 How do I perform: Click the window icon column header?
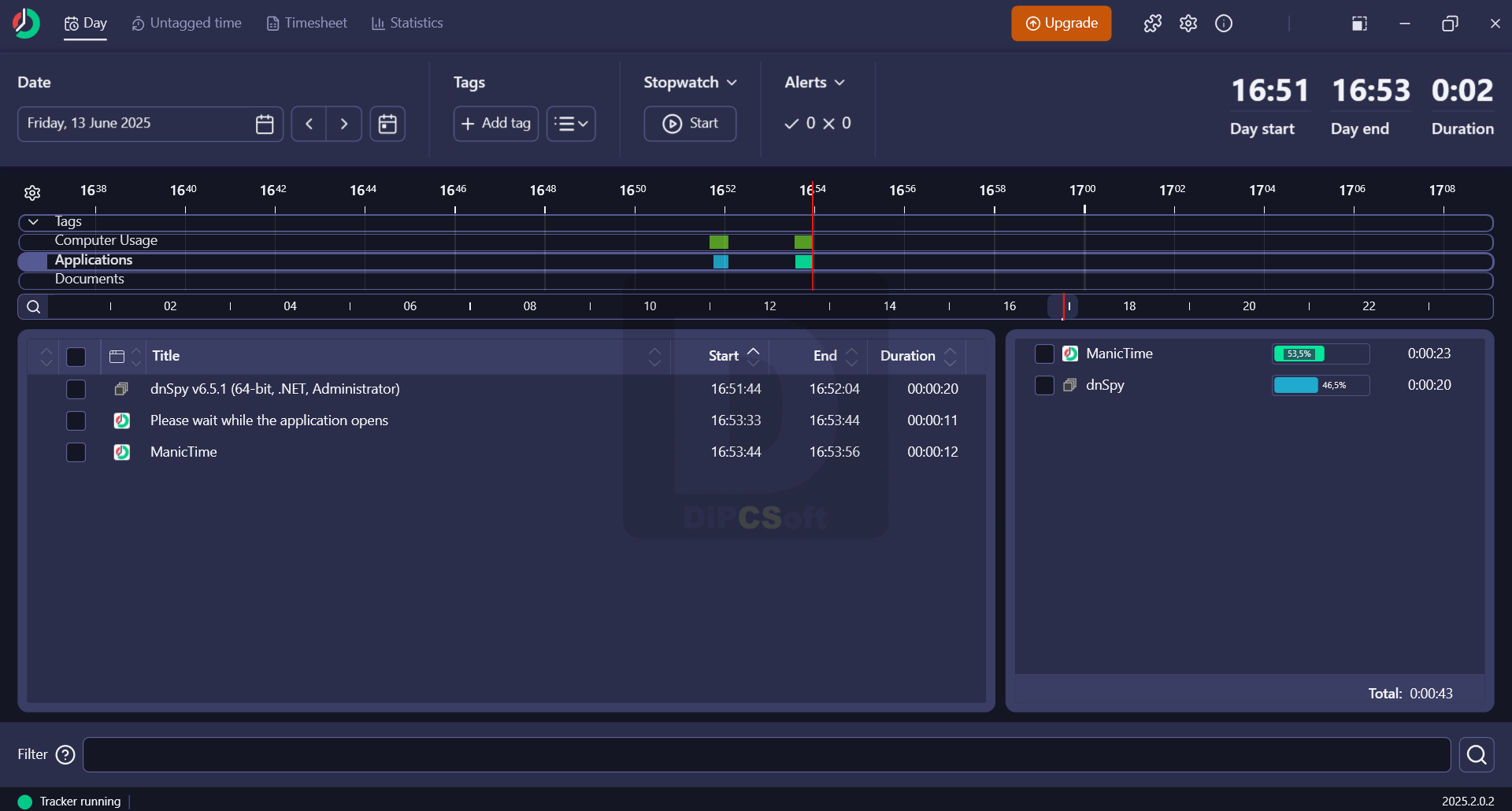coord(117,357)
